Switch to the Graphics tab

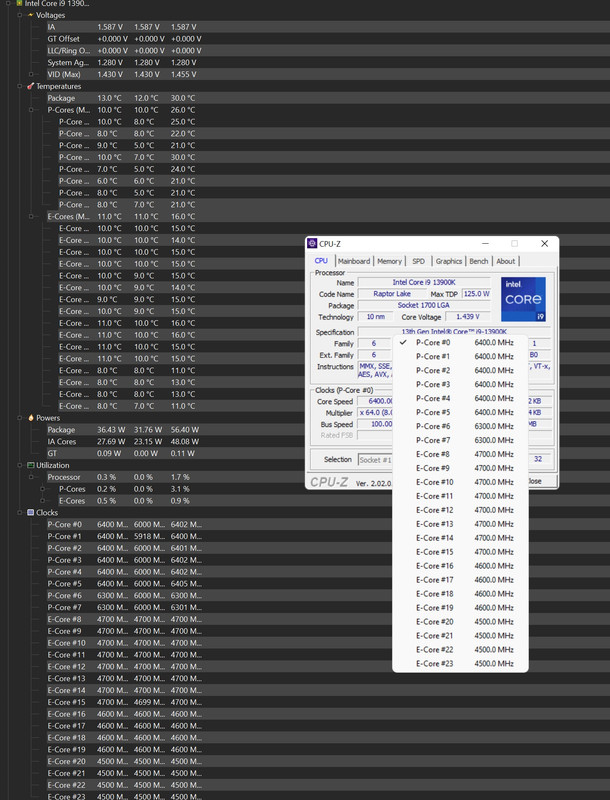coord(449,261)
